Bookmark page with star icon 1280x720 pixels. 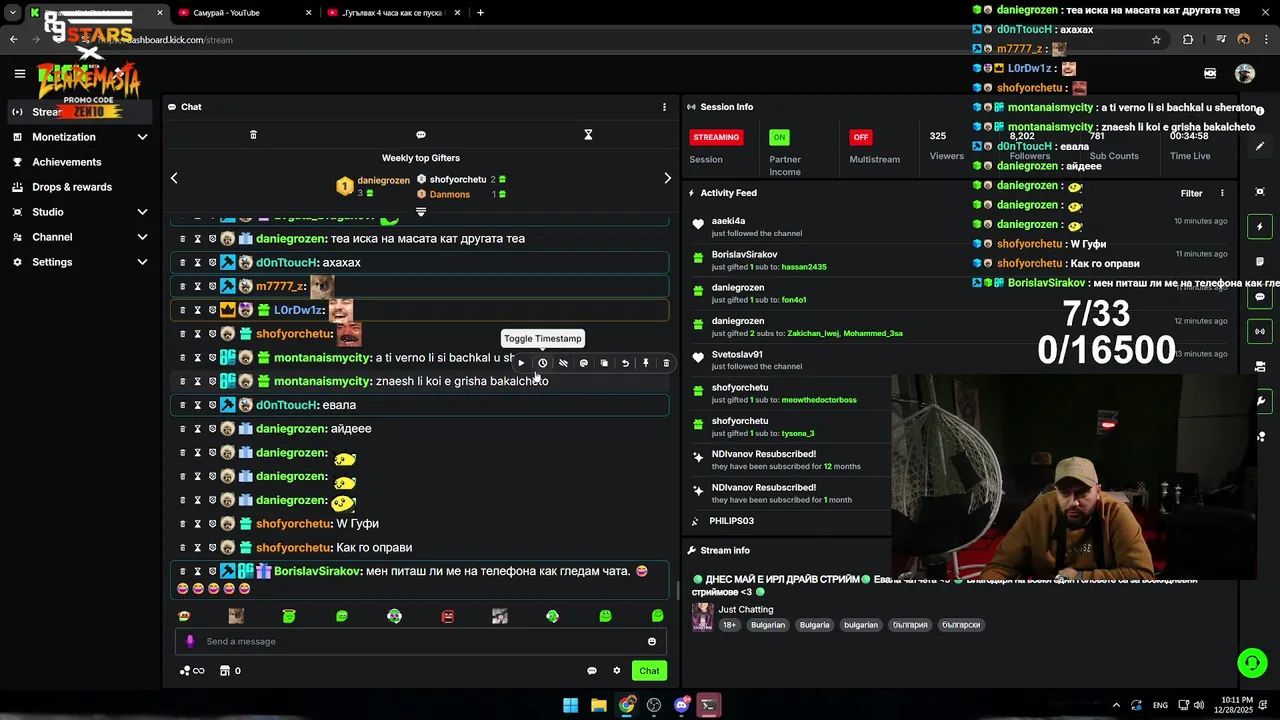(1156, 40)
